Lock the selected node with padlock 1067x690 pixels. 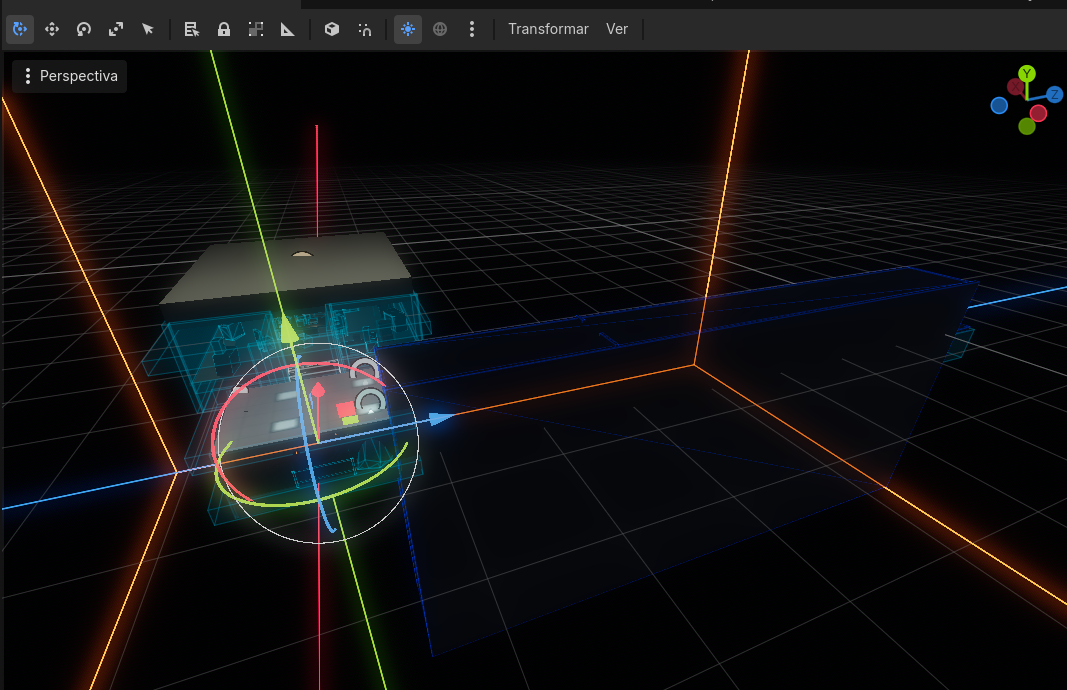click(x=224, y=29)
